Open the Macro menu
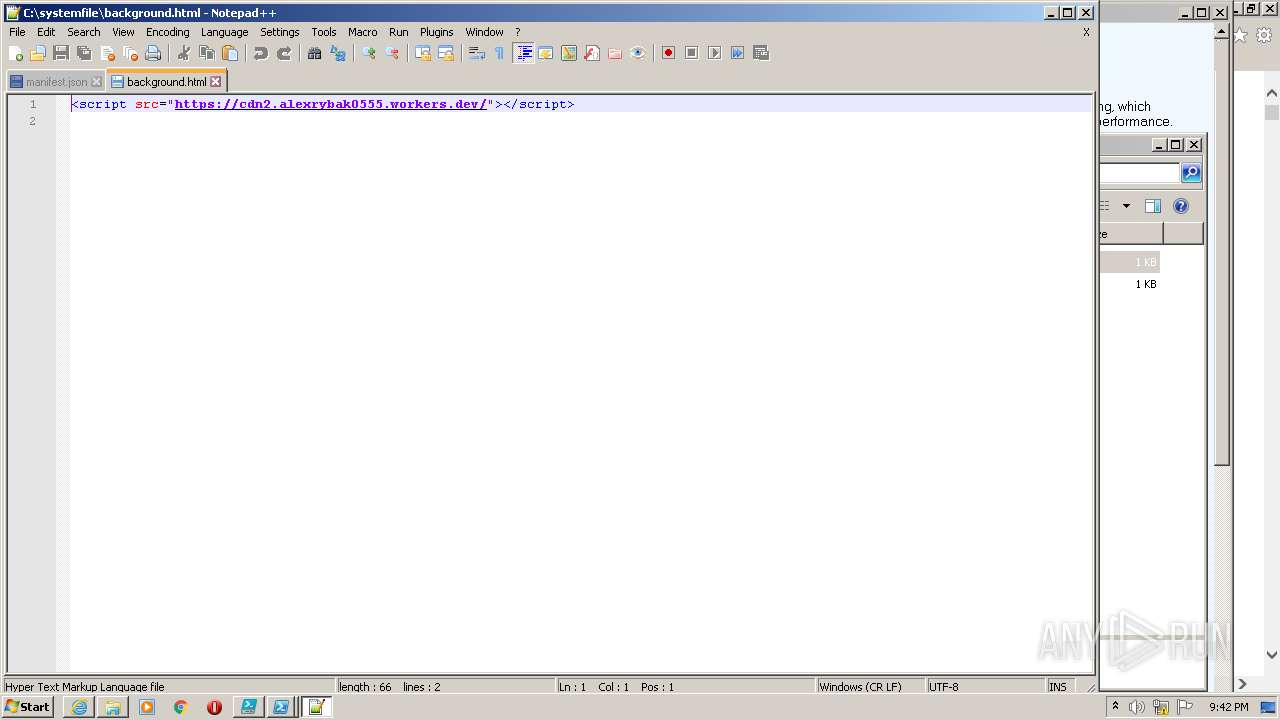The width and height of the screenshot is (1280, 720). pyautogui.click(x=363, y=32)
